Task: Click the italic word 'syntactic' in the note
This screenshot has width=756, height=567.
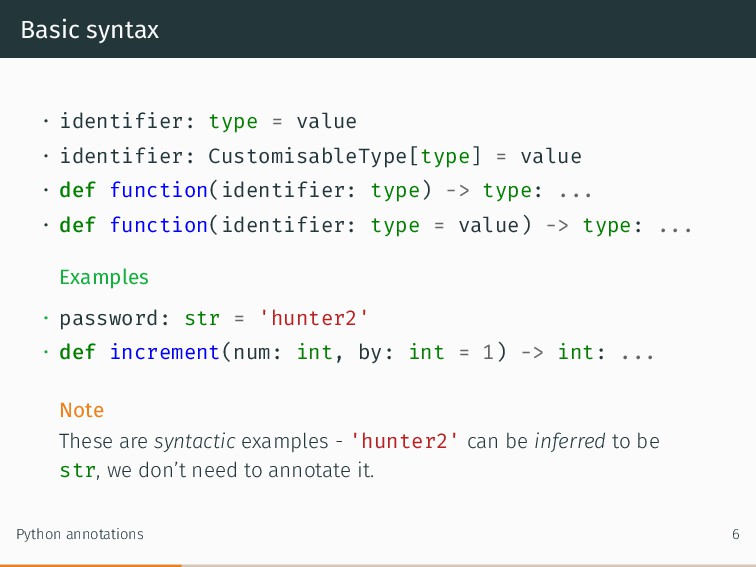Action: pos(194,442)
